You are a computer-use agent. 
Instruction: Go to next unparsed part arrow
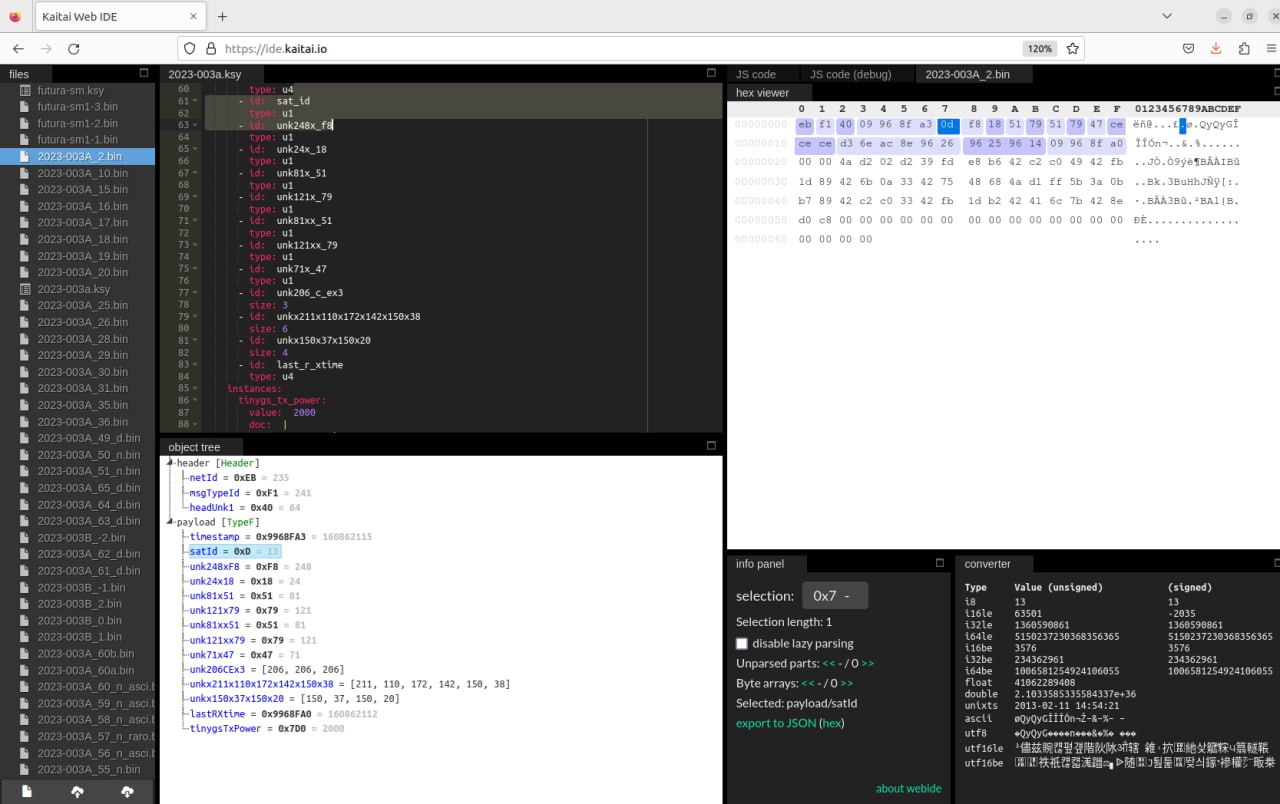[x=867, y=663]
